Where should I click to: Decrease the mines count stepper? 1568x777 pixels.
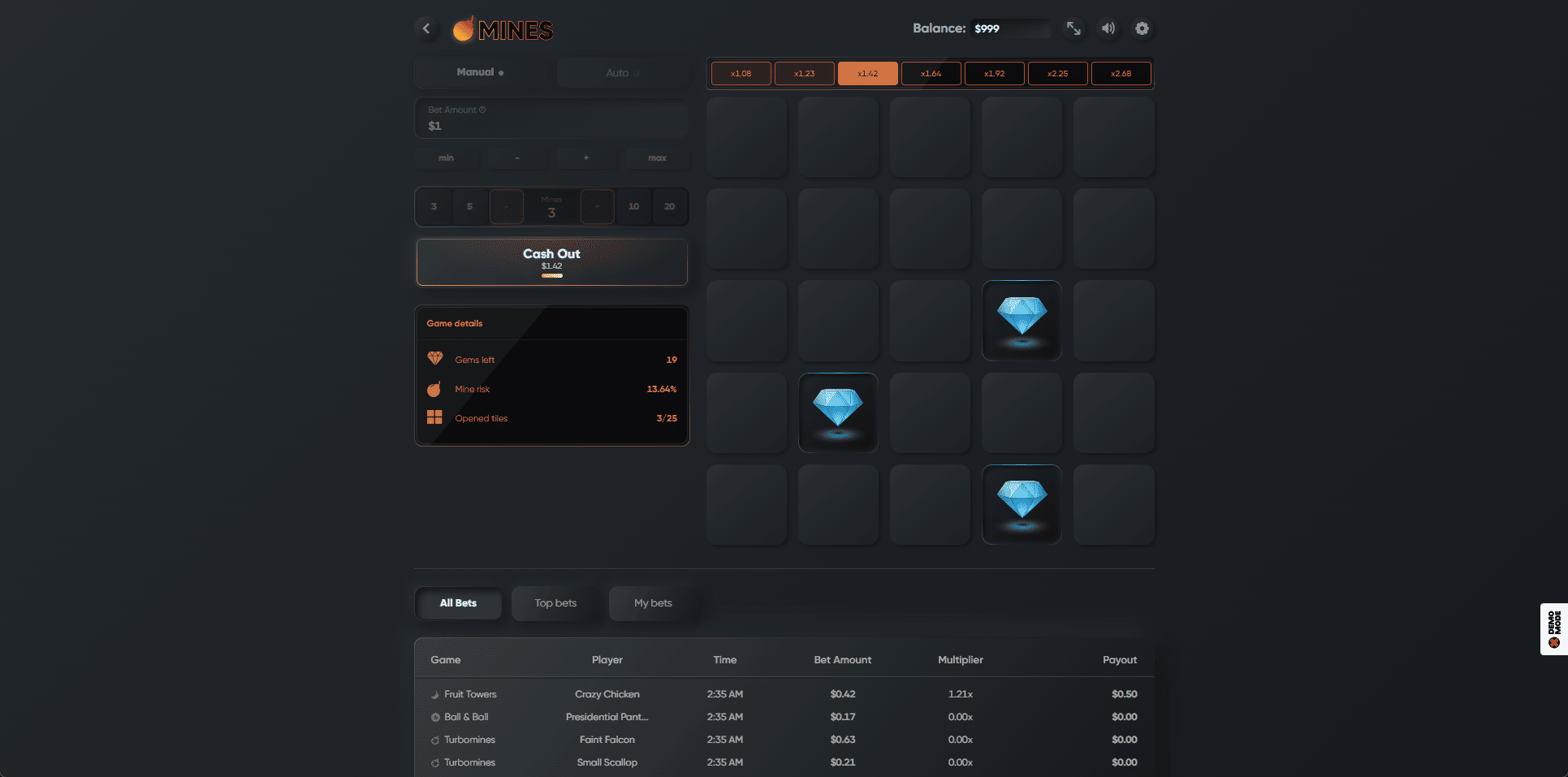coord(507,206)
